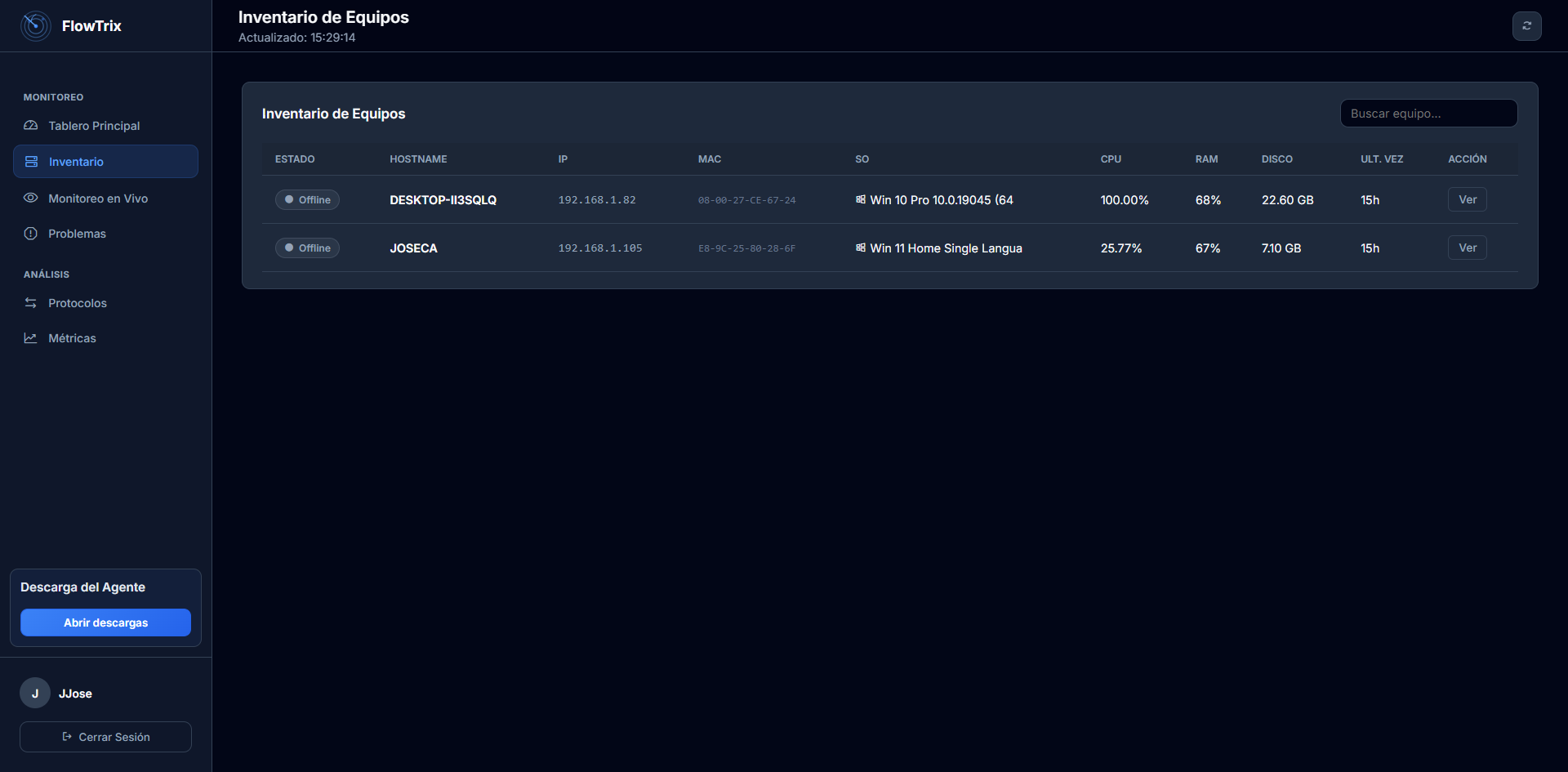Click the Protocolos arrows icon

tap(31, 303)
